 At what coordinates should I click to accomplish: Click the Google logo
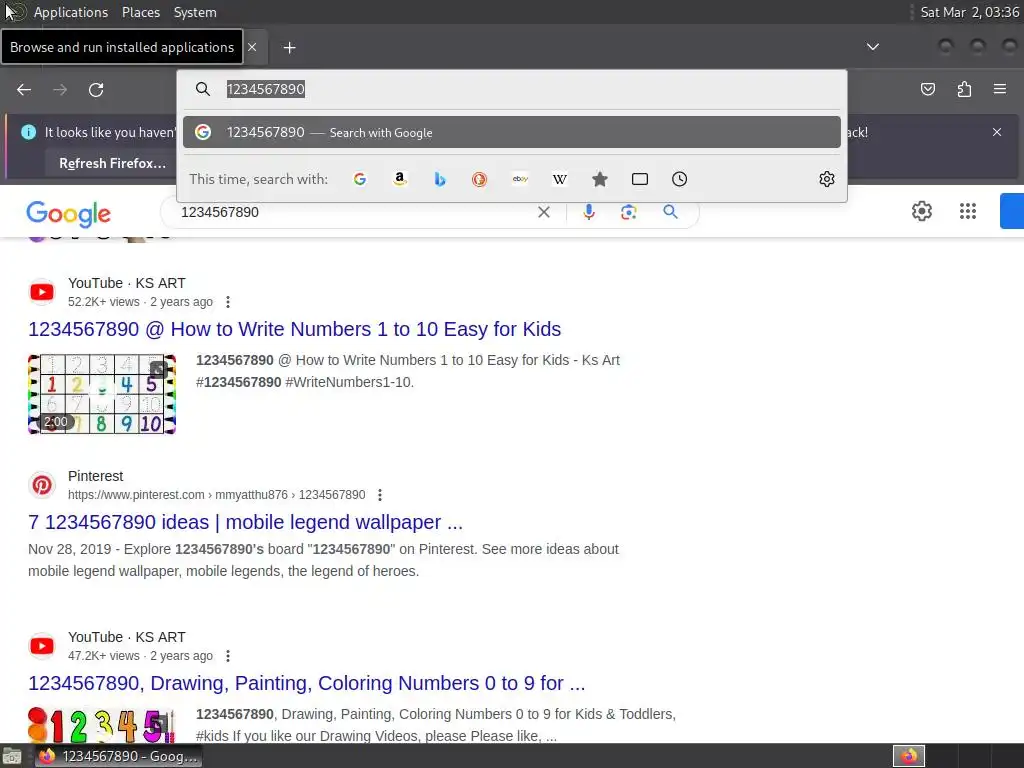coord(69,214)
